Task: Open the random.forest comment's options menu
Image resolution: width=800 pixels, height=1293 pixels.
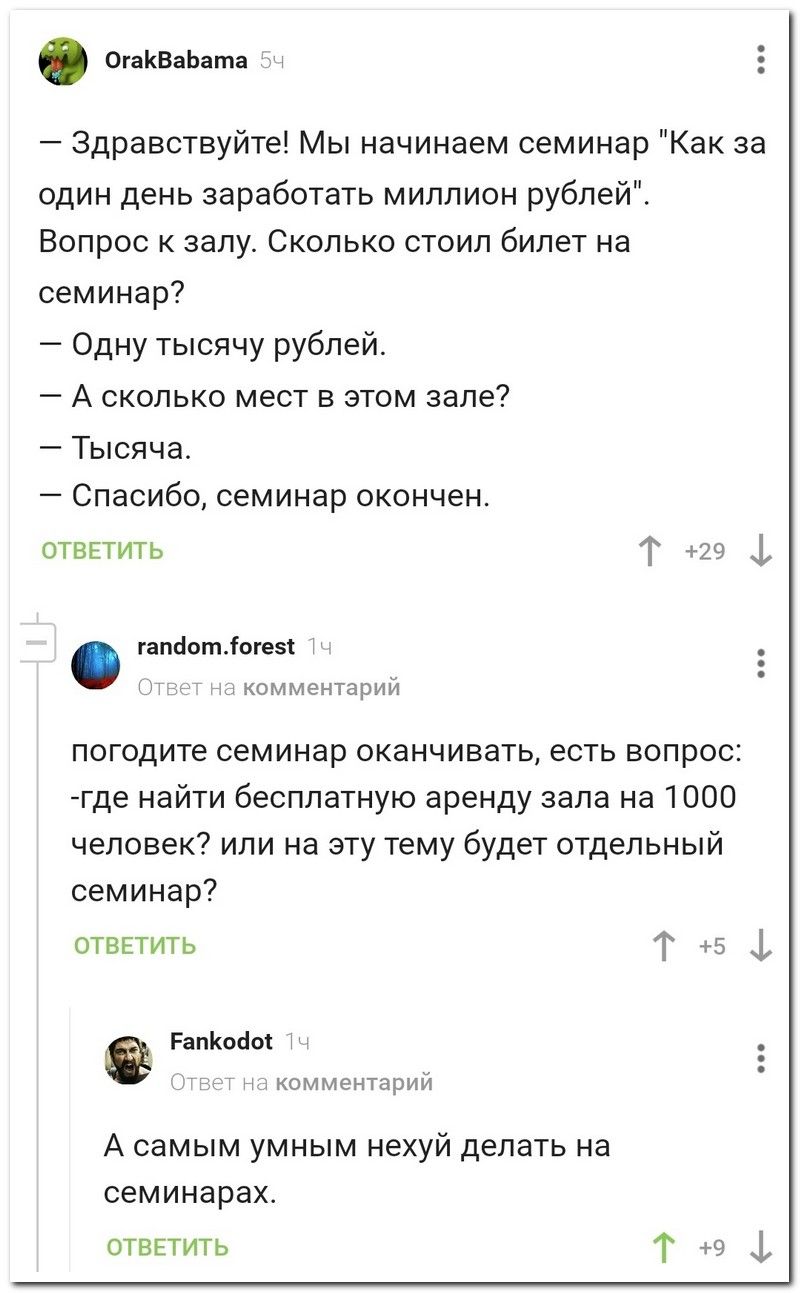Action: 762,663
